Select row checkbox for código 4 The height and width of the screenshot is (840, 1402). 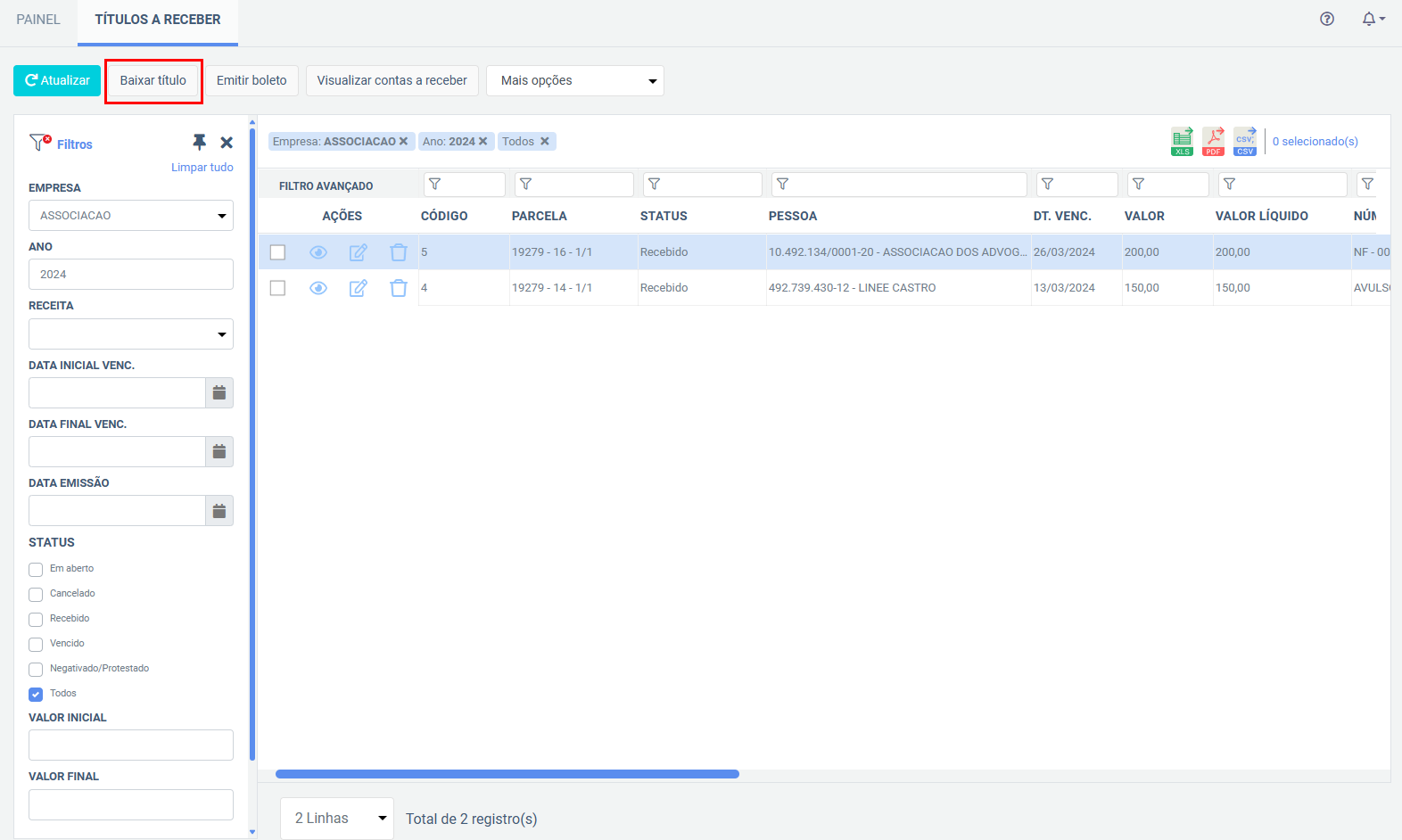tap(277, 288)
